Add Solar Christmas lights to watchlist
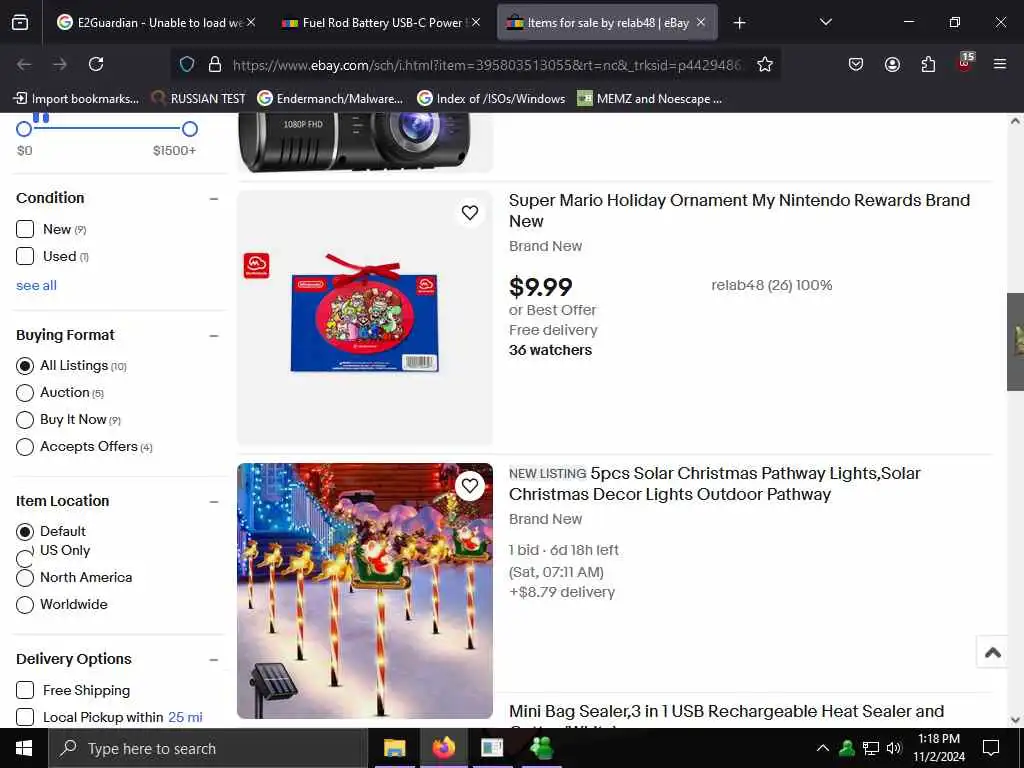Viewport: 1024px width, 768px height. (470, 485)
